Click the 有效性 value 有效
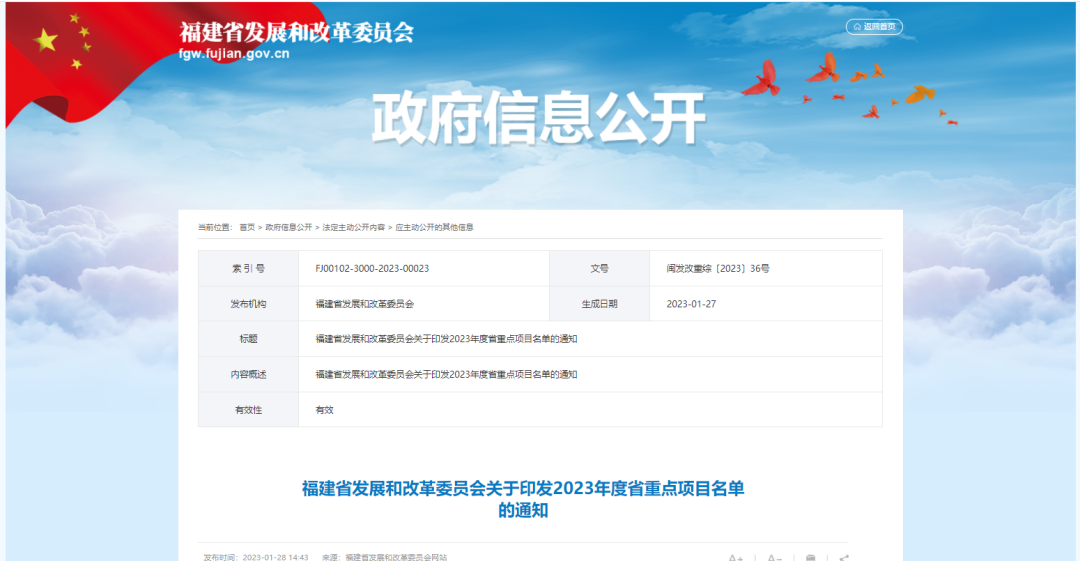Viewport: 1080px width, 561px height. coord(324,410)
